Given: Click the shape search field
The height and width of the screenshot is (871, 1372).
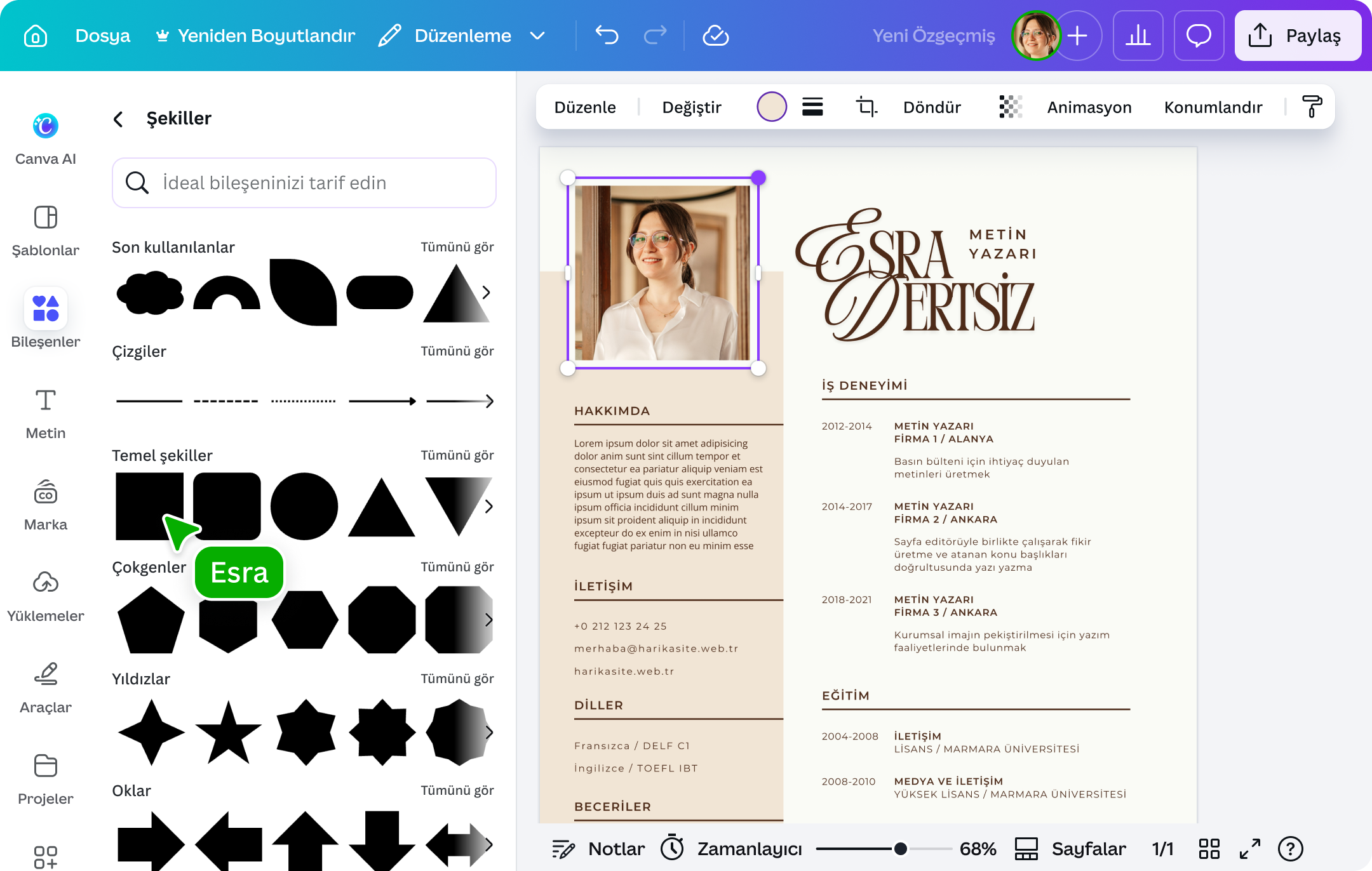Looking at the screenshot, I should [304, 183].
